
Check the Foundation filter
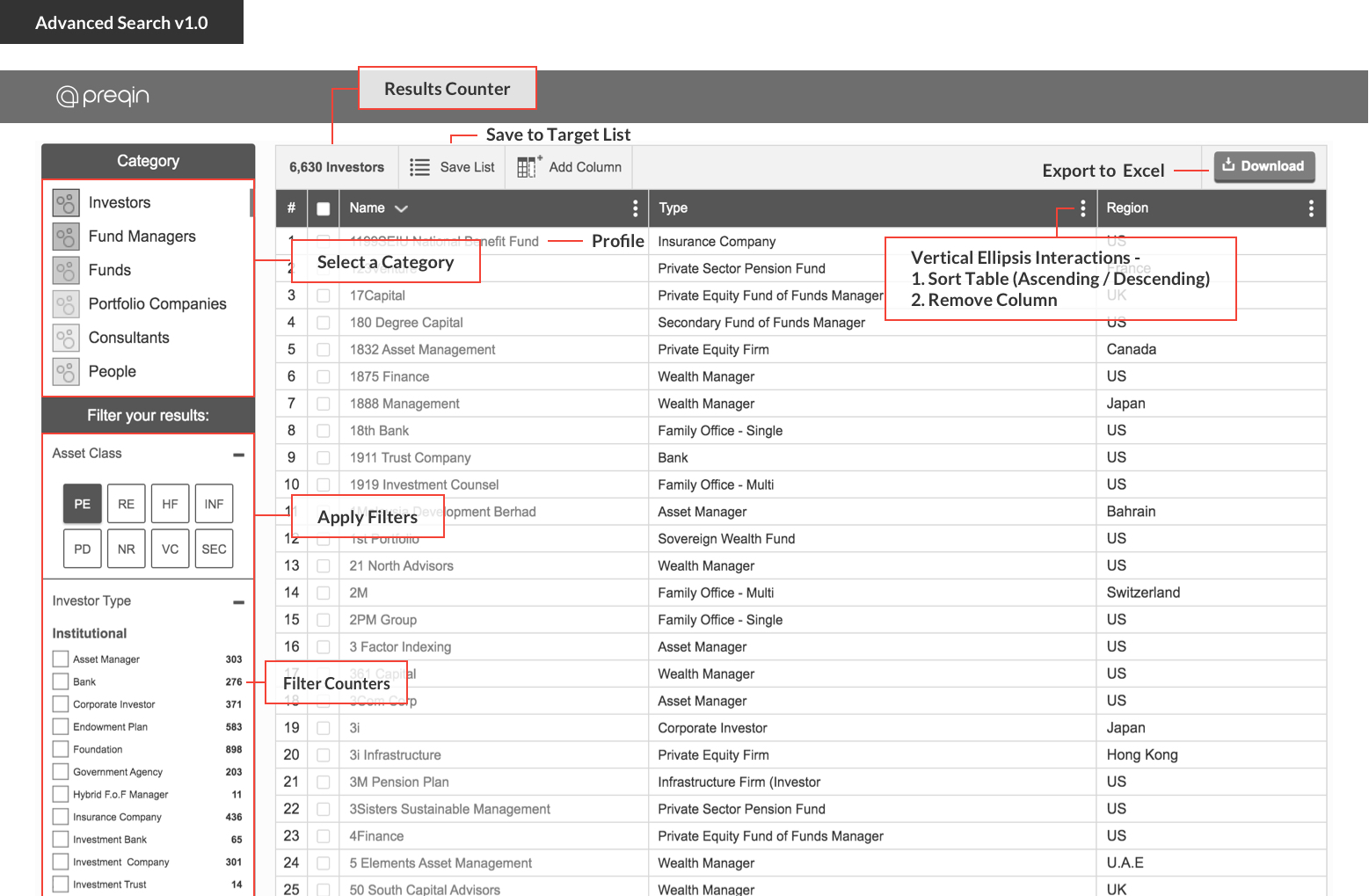[x=61, y=749]
